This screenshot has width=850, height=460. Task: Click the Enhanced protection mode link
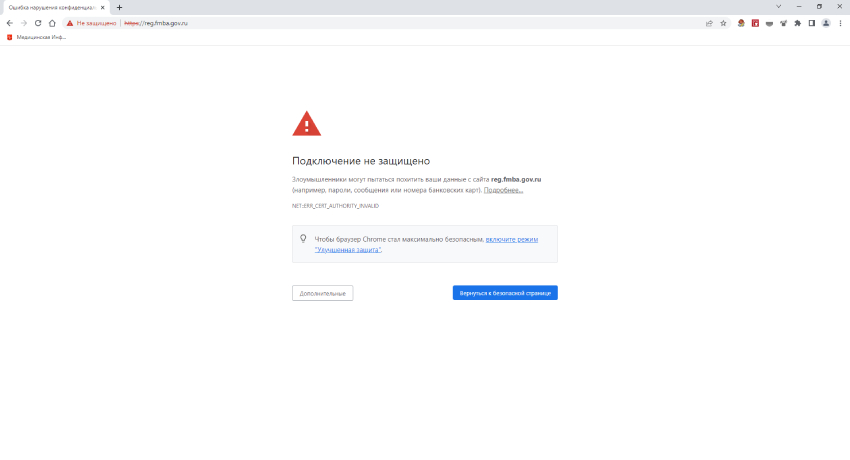426,244
